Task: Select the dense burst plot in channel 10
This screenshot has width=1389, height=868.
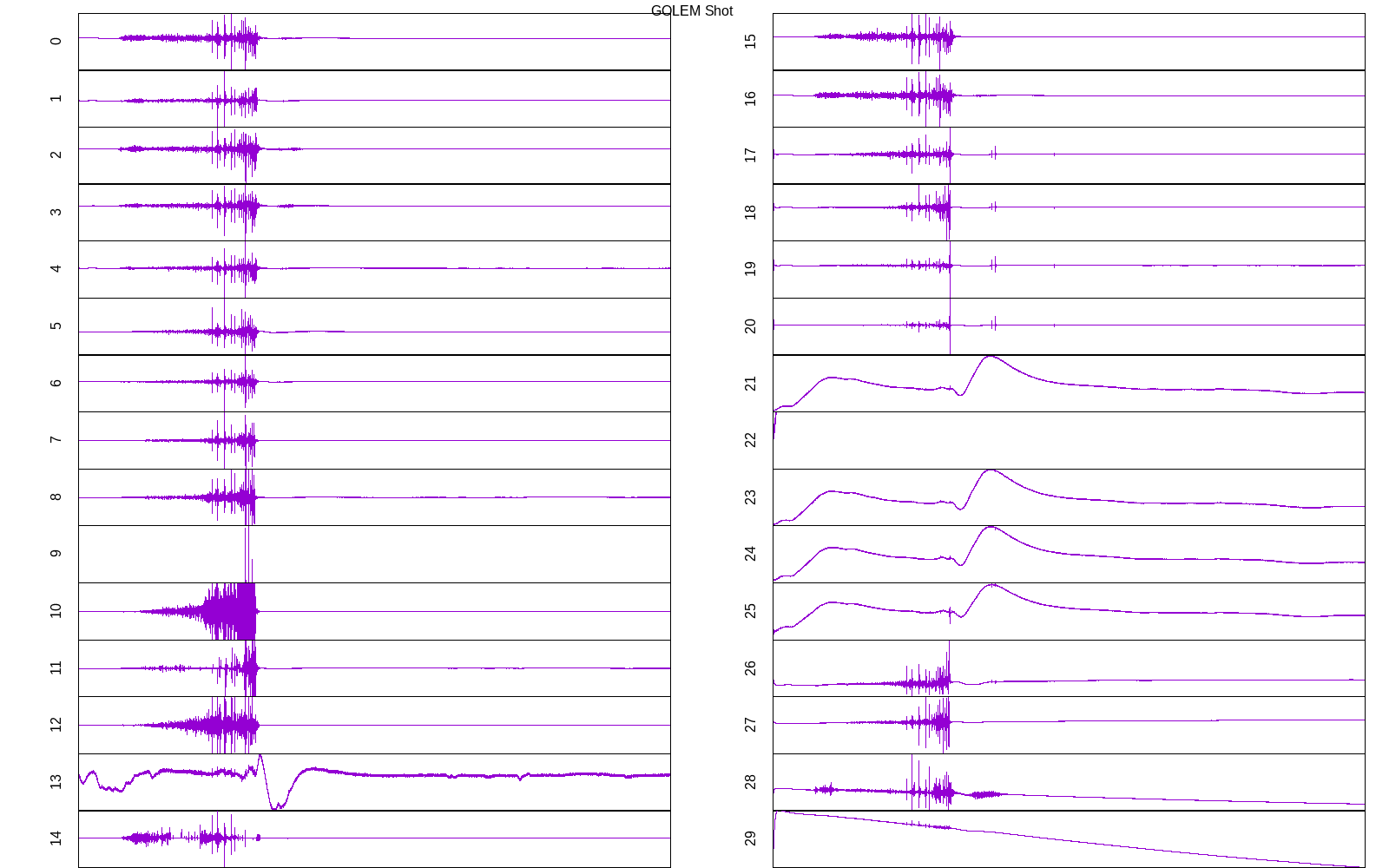Action: pos(231,611)
